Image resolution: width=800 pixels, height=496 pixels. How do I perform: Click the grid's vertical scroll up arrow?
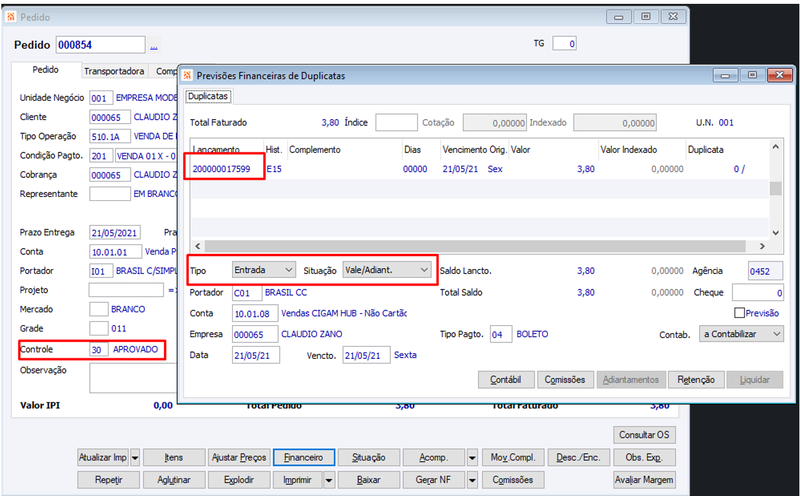pos(776,147)
